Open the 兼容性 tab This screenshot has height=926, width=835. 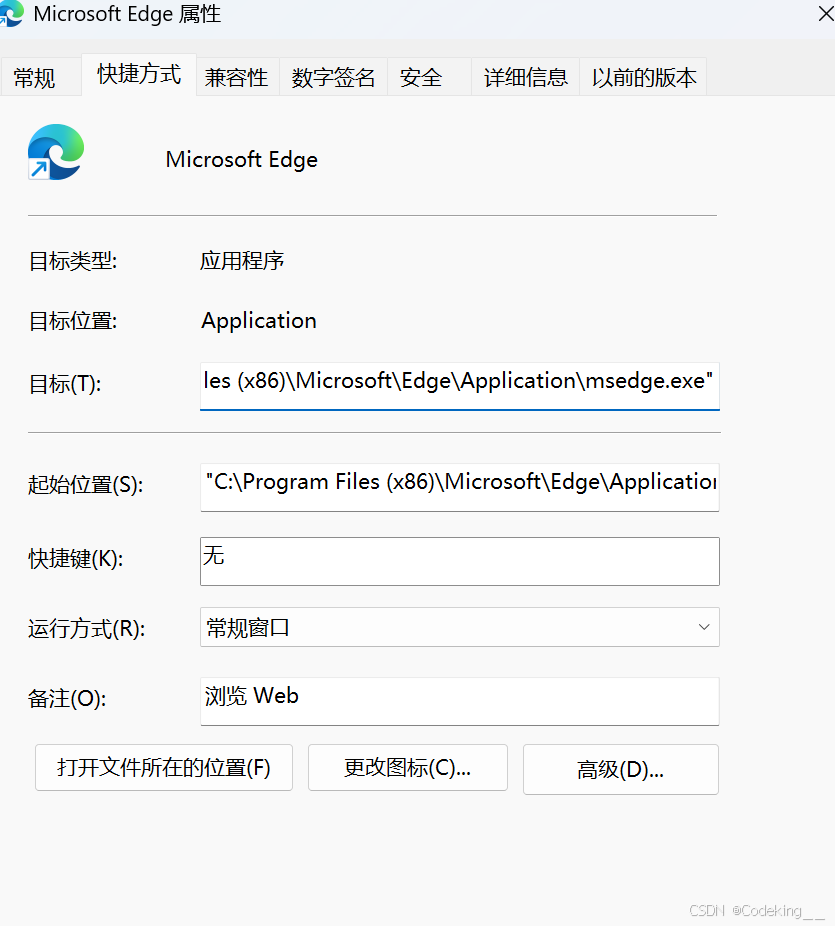236,77
